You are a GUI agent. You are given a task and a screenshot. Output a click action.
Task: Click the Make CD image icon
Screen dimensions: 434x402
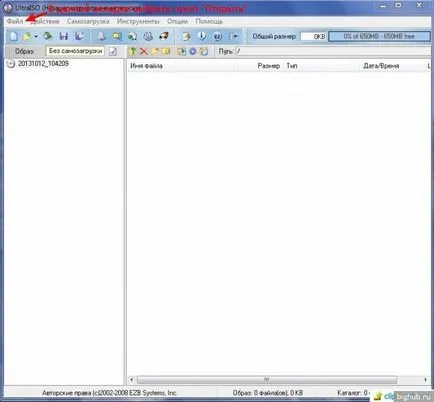pyautogui.click(x=101, y=36)
